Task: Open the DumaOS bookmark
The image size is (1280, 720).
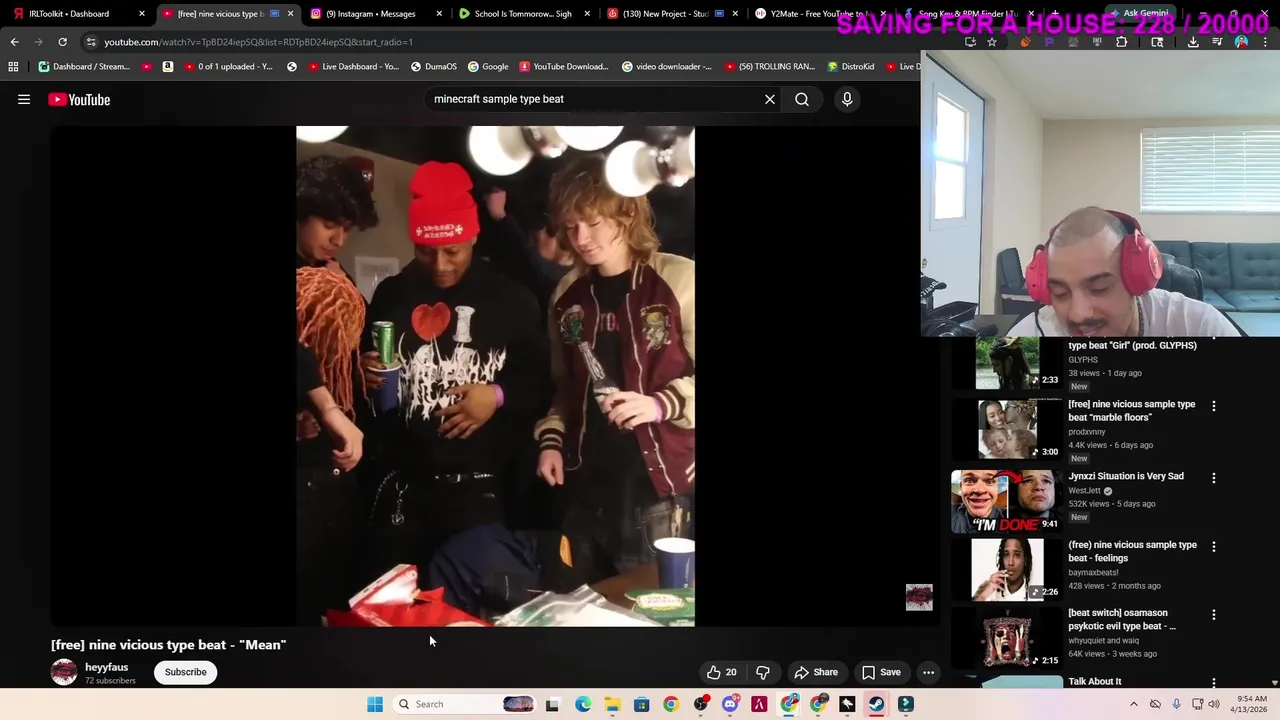Action: (x=434, y=66)
